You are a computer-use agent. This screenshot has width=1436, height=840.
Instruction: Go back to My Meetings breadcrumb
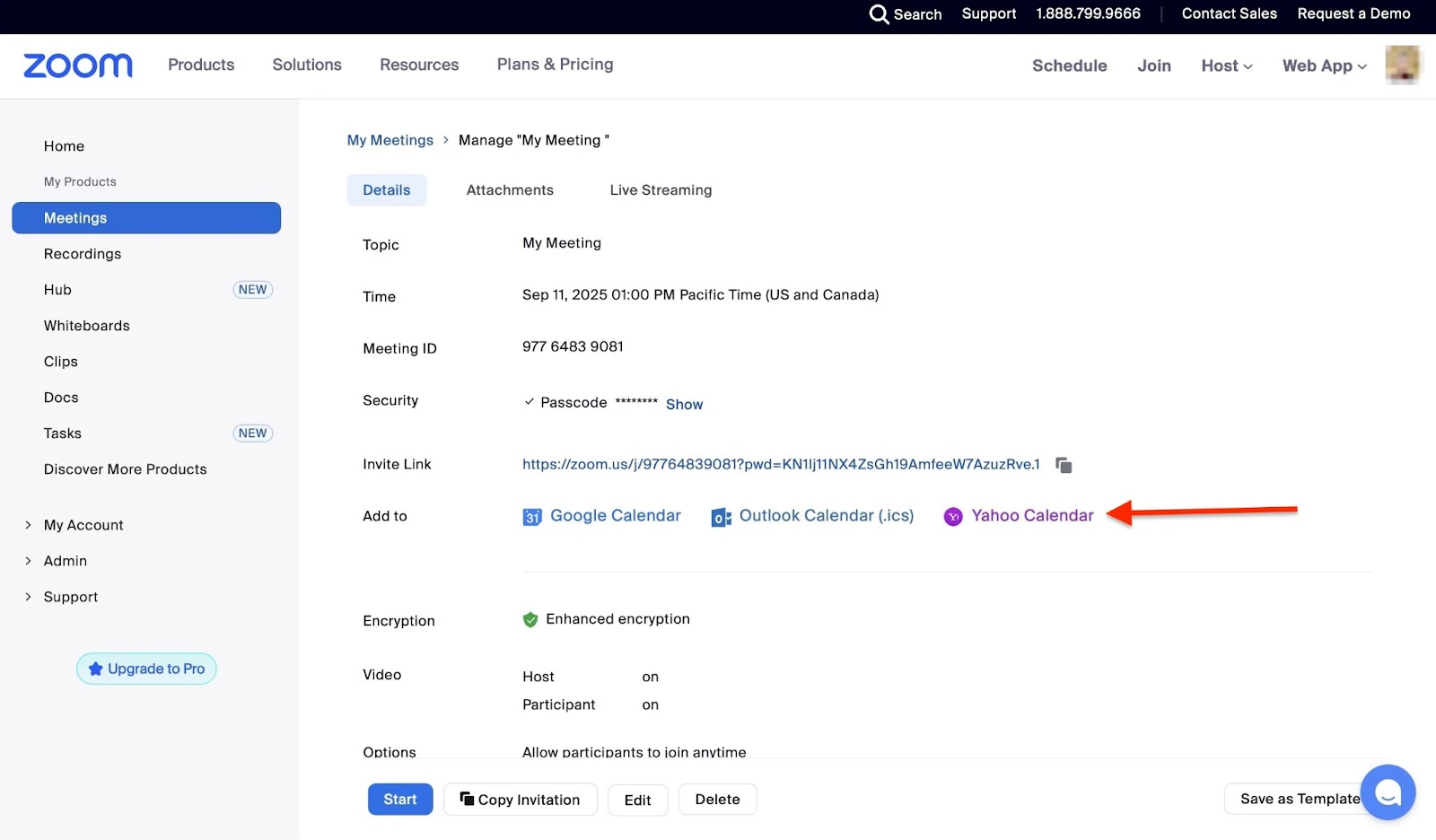tap(390, 140)
